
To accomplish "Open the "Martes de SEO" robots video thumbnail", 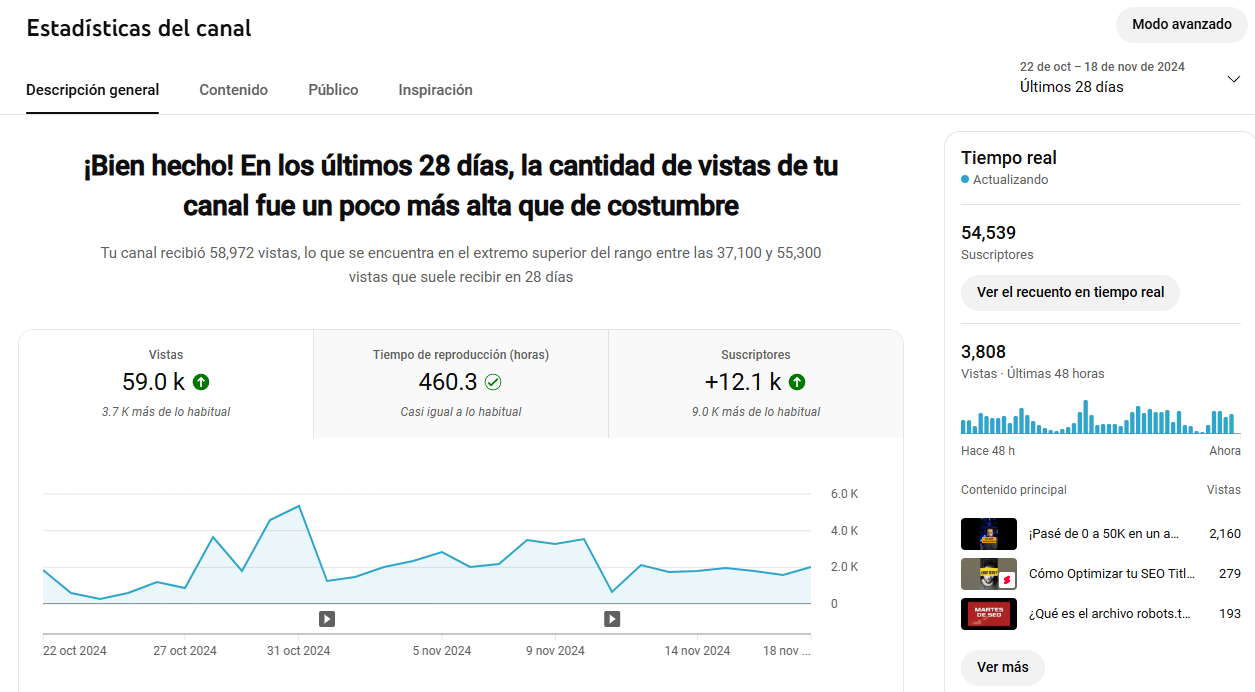I will 988,614.
